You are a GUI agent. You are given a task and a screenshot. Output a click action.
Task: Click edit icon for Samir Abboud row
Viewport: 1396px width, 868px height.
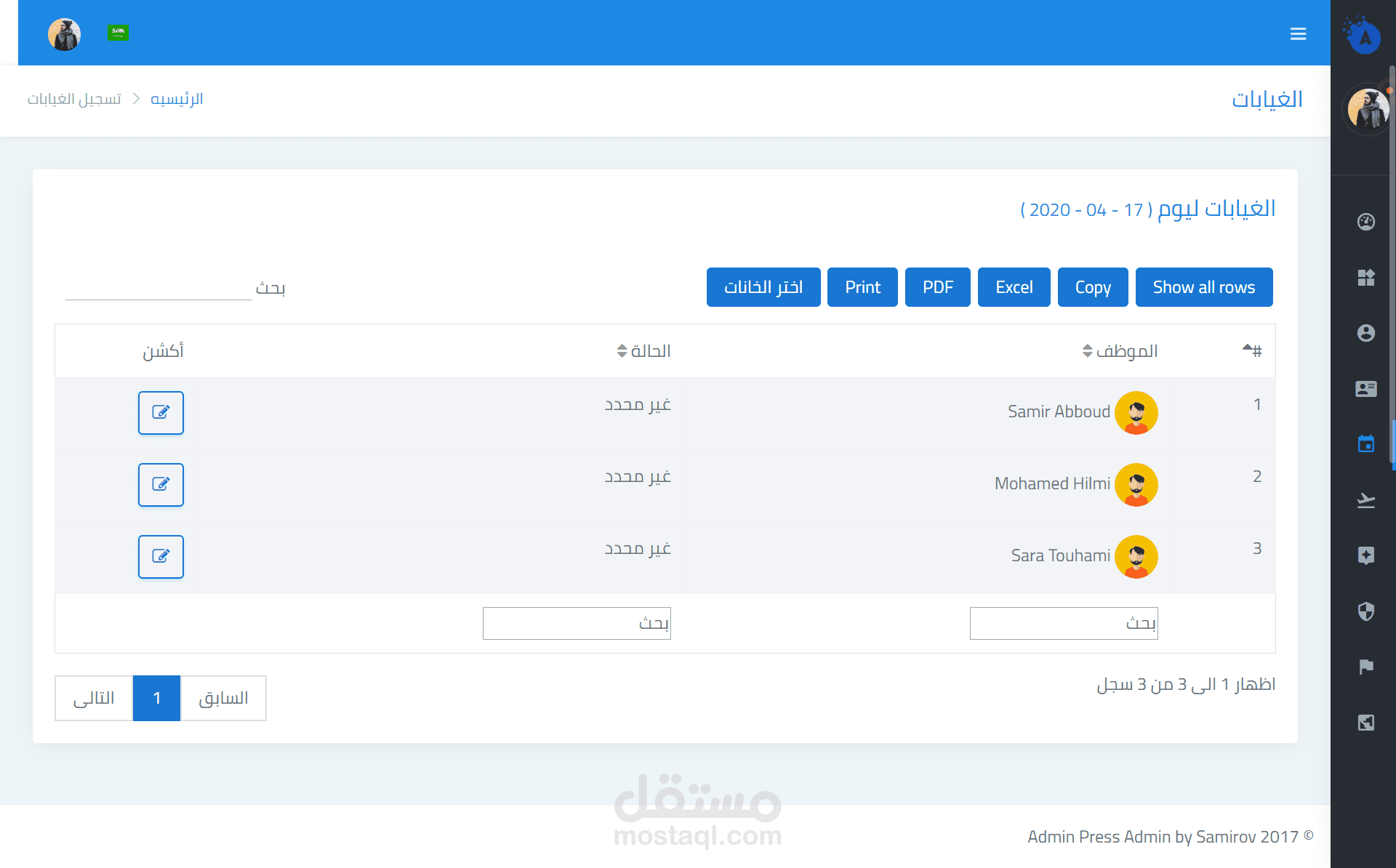pyautogui.click(x=161, y=412)
